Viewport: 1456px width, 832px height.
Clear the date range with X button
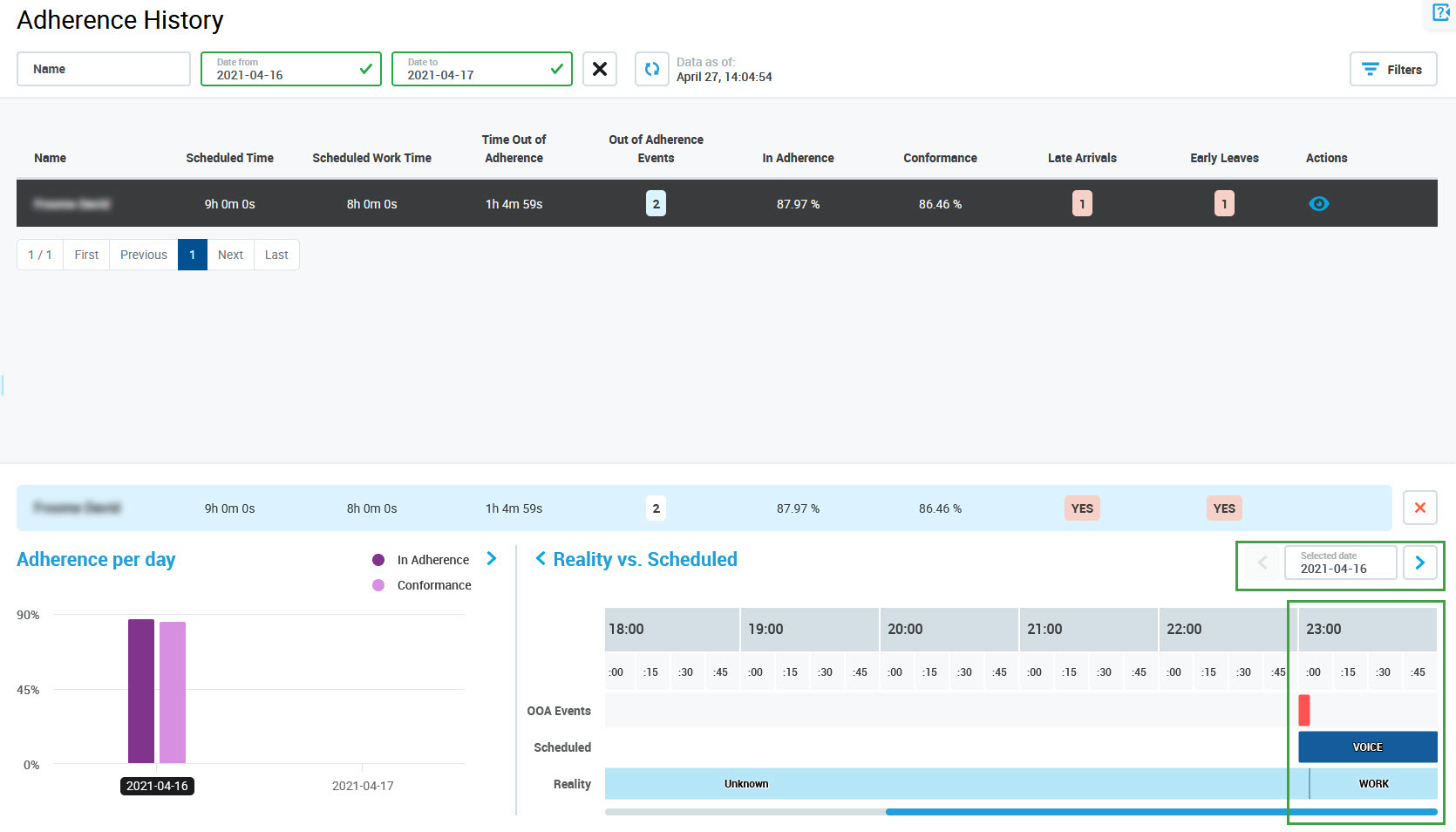click(600, 69)
